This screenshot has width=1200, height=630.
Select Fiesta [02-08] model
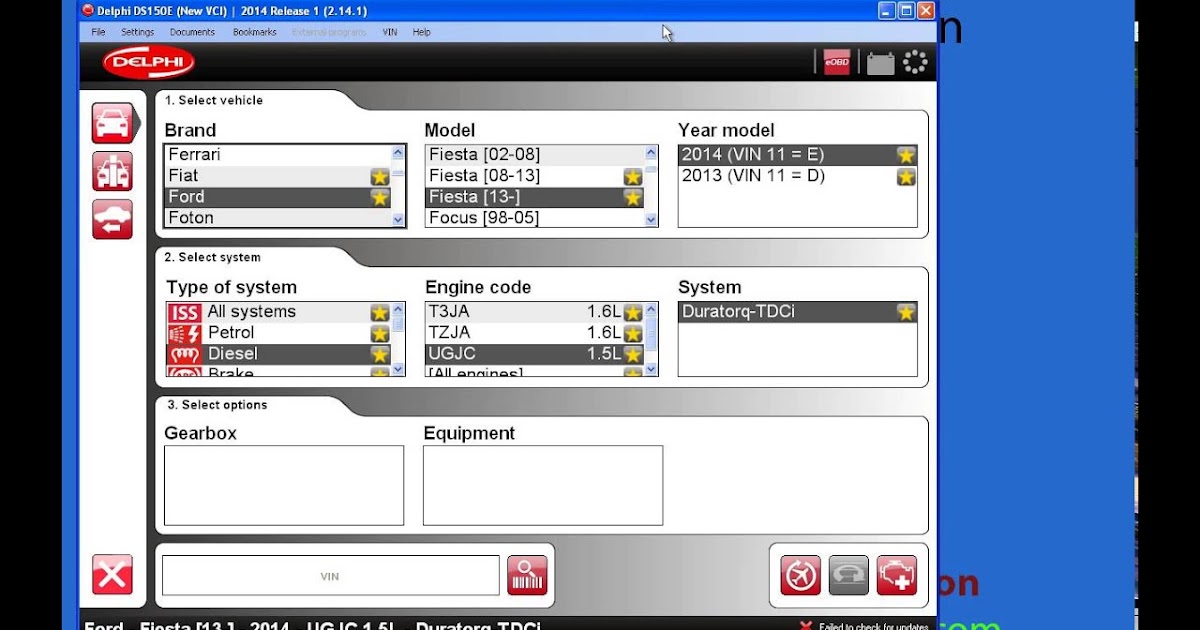534,155
